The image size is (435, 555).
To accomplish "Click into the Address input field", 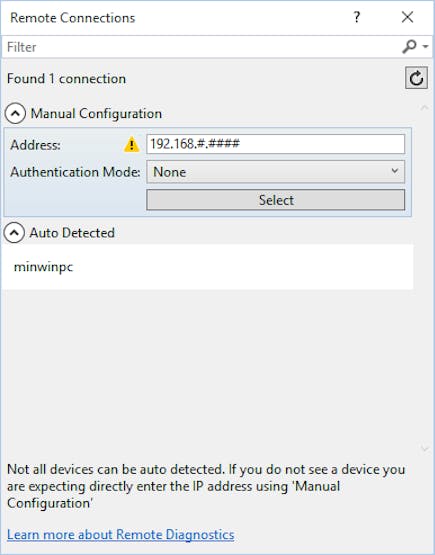I will coord(275,144).
